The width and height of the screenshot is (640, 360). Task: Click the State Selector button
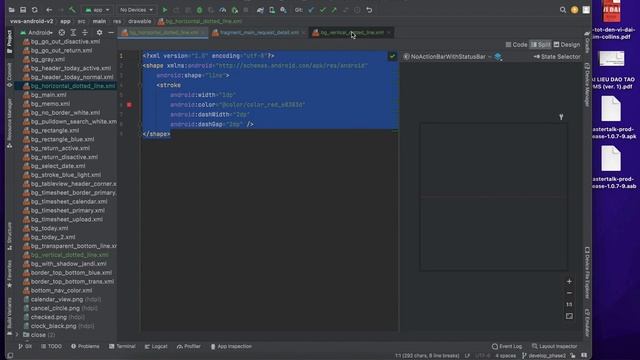point(557,57)
